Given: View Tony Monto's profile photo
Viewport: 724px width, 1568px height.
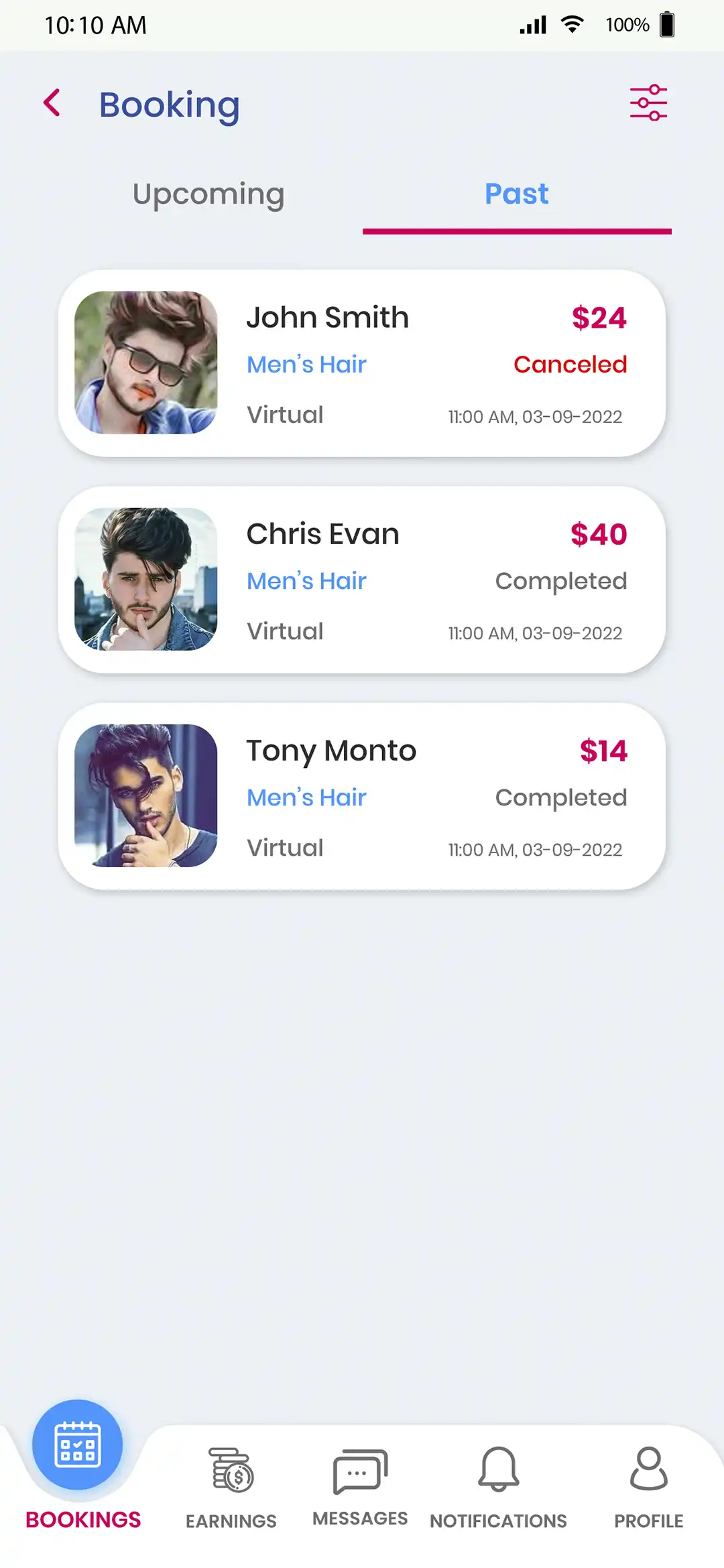Looking at the screenshot, I should coord(146,795).
